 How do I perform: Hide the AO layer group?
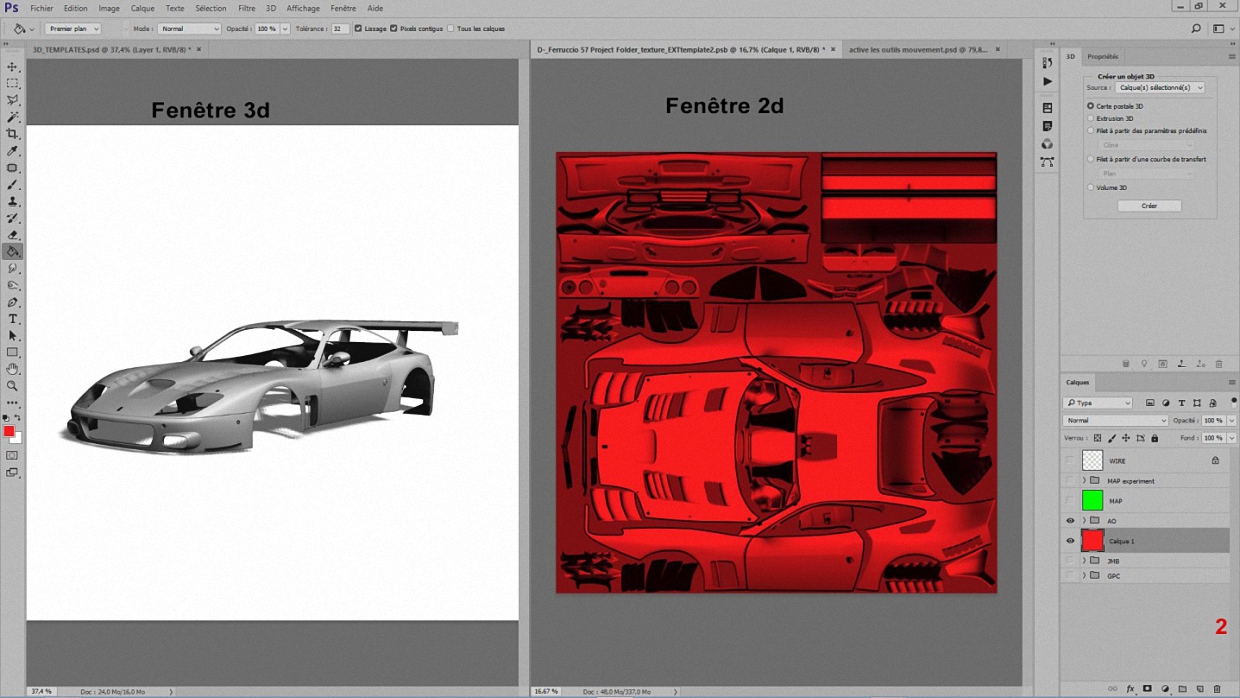coord(1070,521)
